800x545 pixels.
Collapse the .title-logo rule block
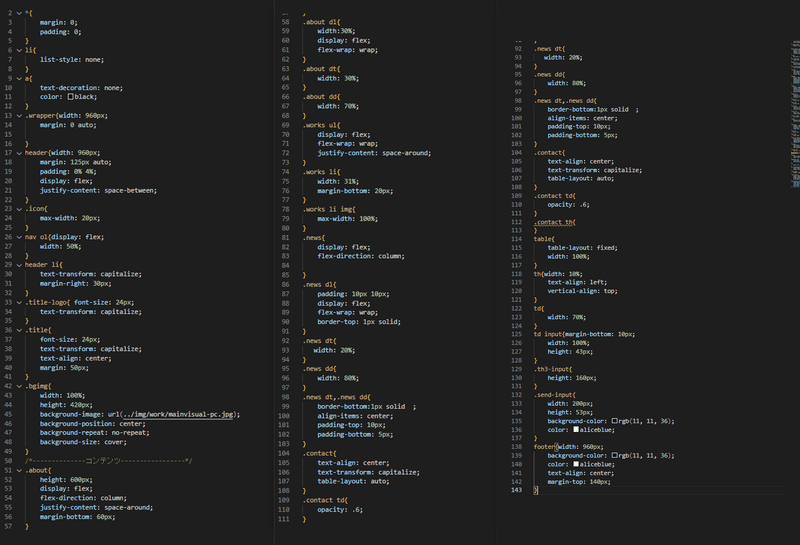click(x=19, y=303)
